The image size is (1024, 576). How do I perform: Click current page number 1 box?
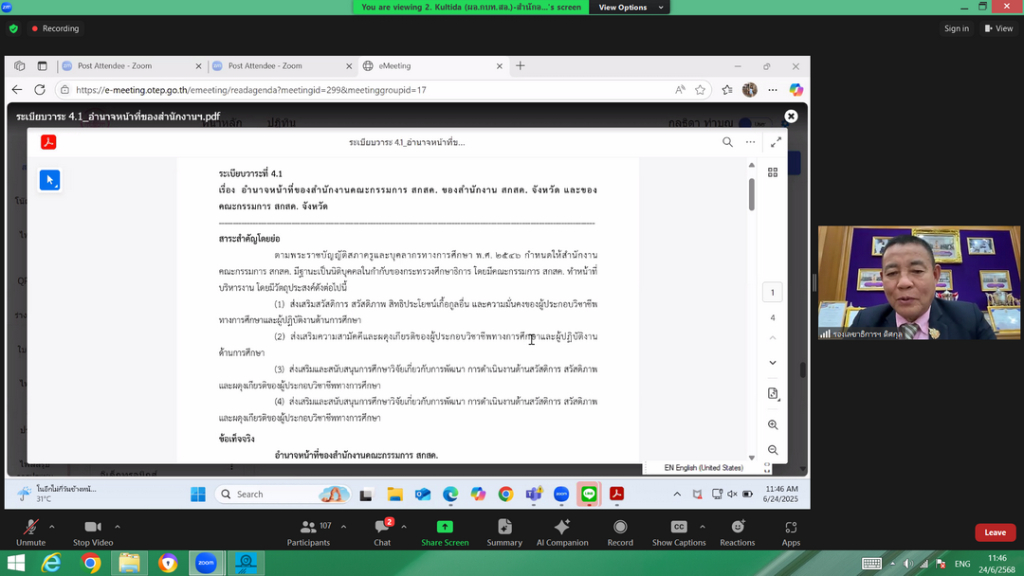coord(772,293)
